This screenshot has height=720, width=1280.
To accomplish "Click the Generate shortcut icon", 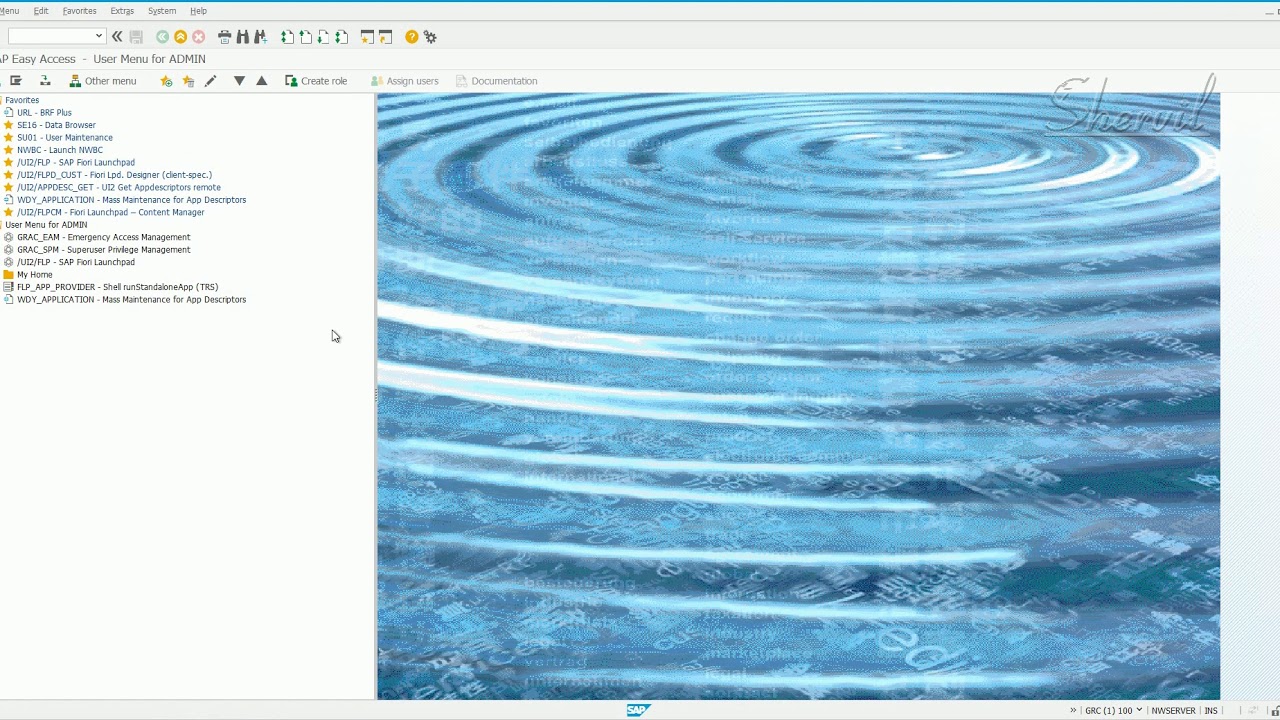I will [x=385, y=37].
